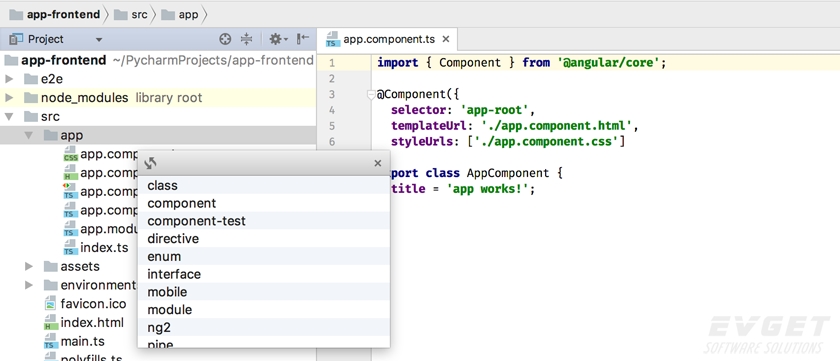
Task: Choose interface from the popup list
Action: coord(264,274)
